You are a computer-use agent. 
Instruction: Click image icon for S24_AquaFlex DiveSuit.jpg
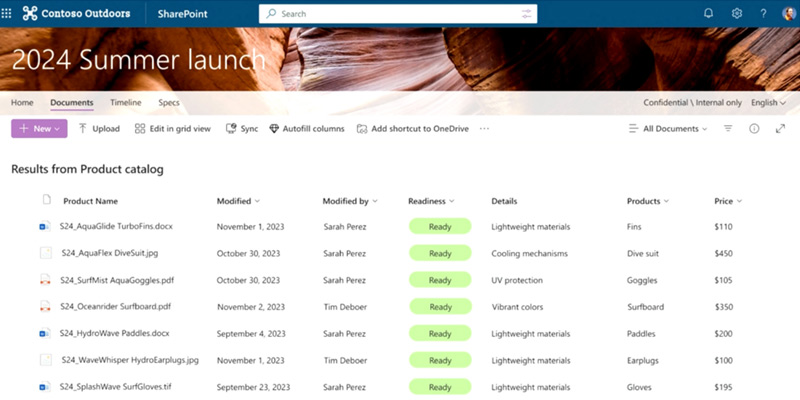(46, 253)
